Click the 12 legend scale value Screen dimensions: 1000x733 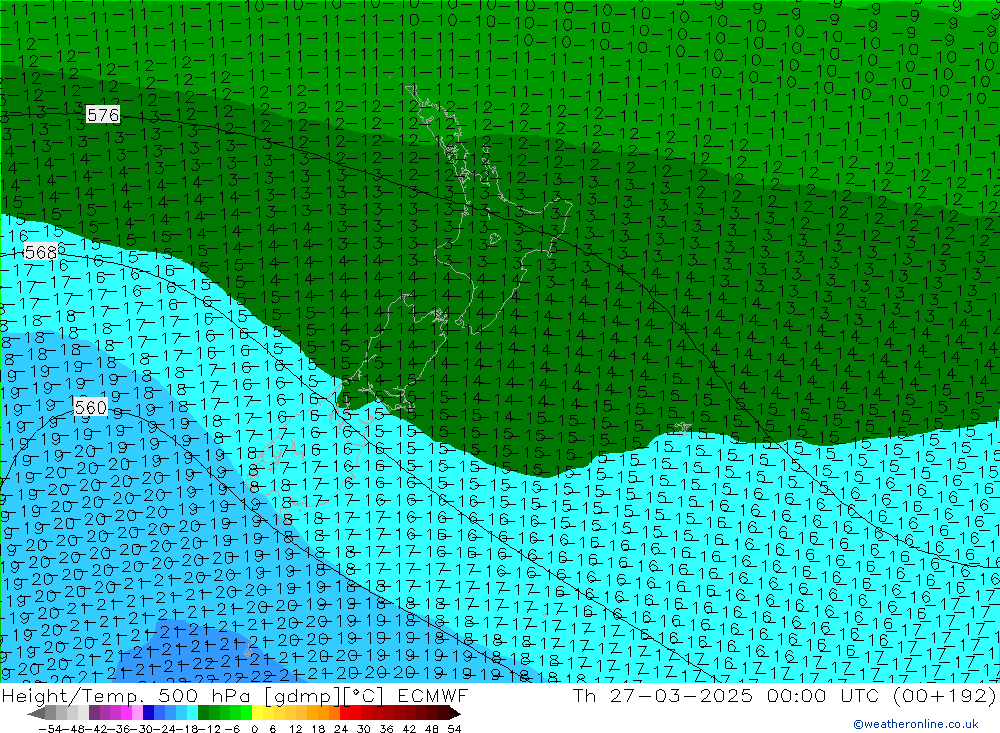pos(296,729)
